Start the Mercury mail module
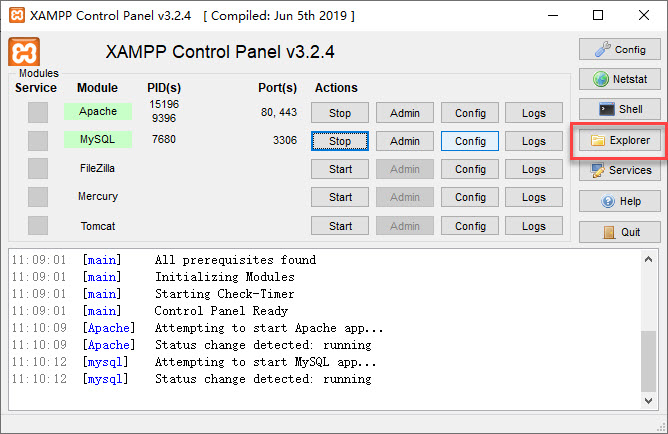 tap(340, 197)
